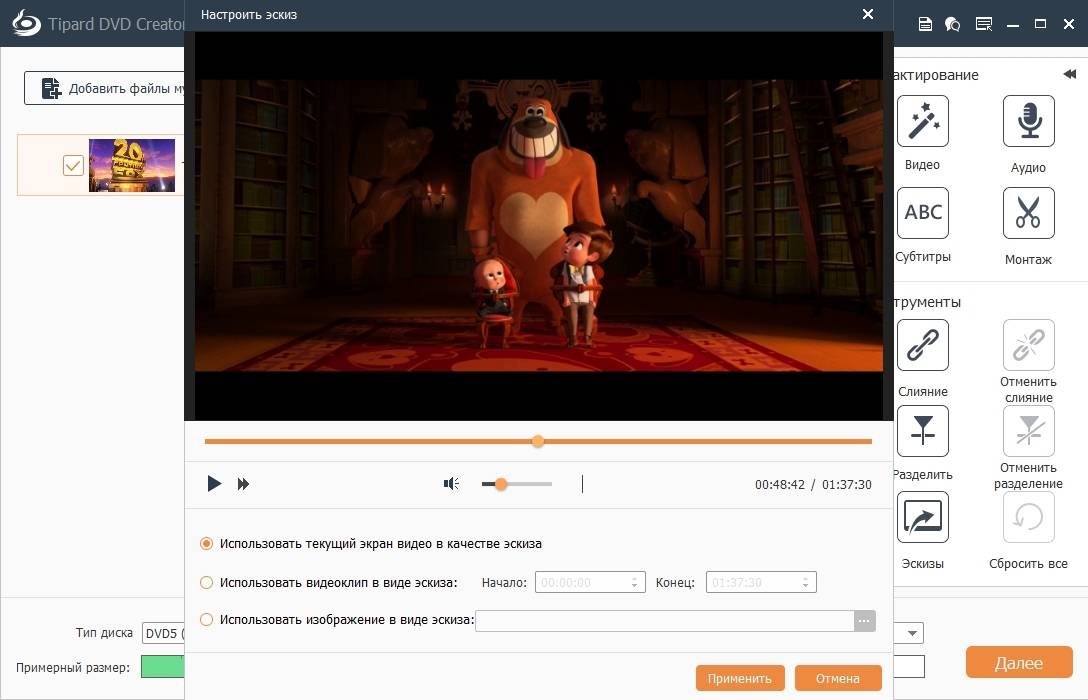1088x700 pixels.
Task: Open the Montage scissors tool
Action: pyautogui.click(x=1028, y=213)
